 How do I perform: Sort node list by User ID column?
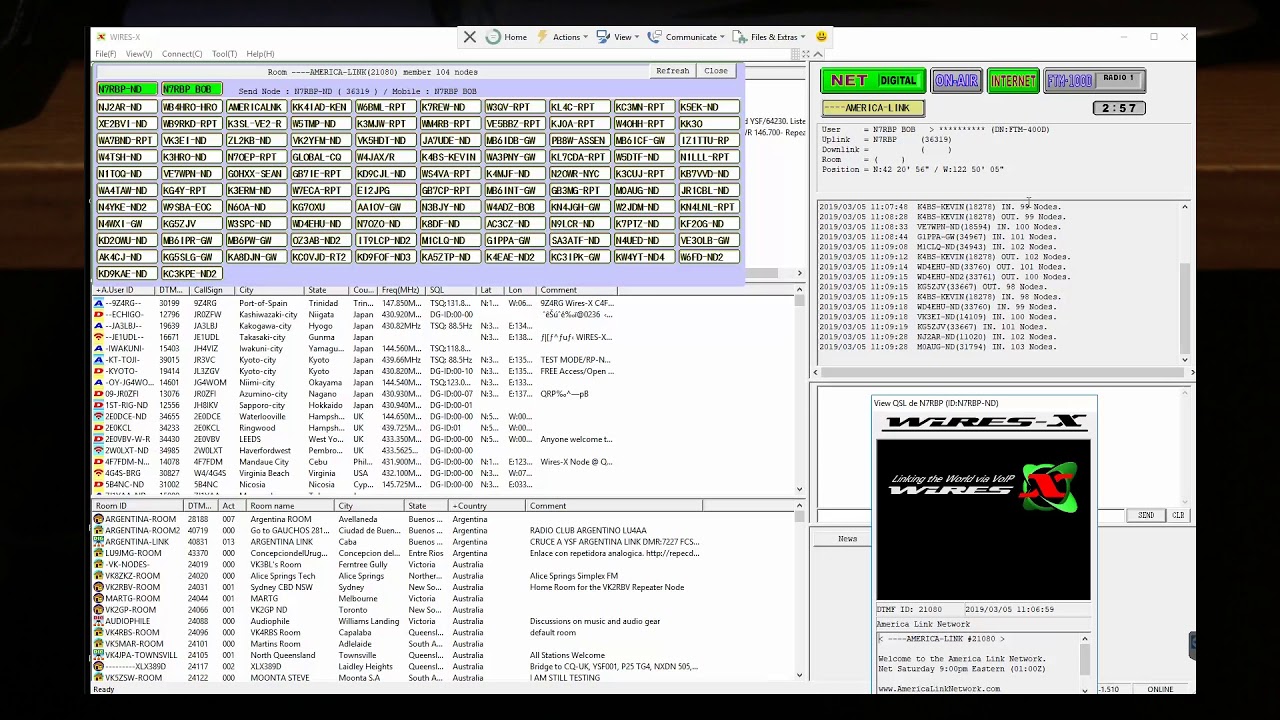pyautogui.click(x=123, y=290)
